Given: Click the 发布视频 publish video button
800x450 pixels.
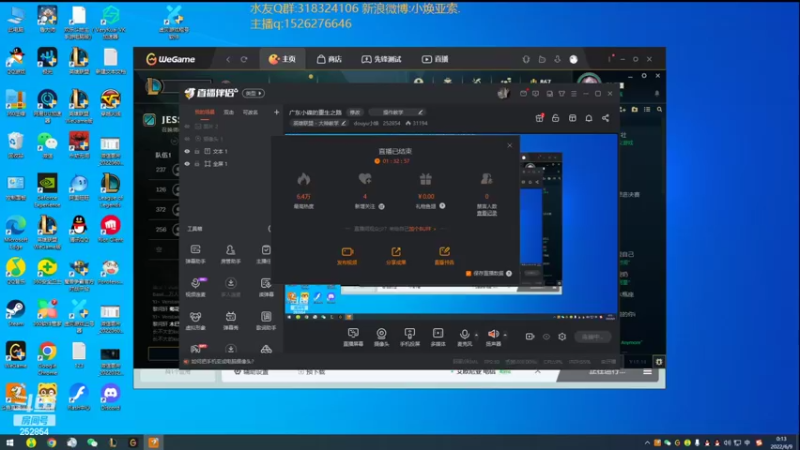Looking at the screenshot, I should (347, 256).
